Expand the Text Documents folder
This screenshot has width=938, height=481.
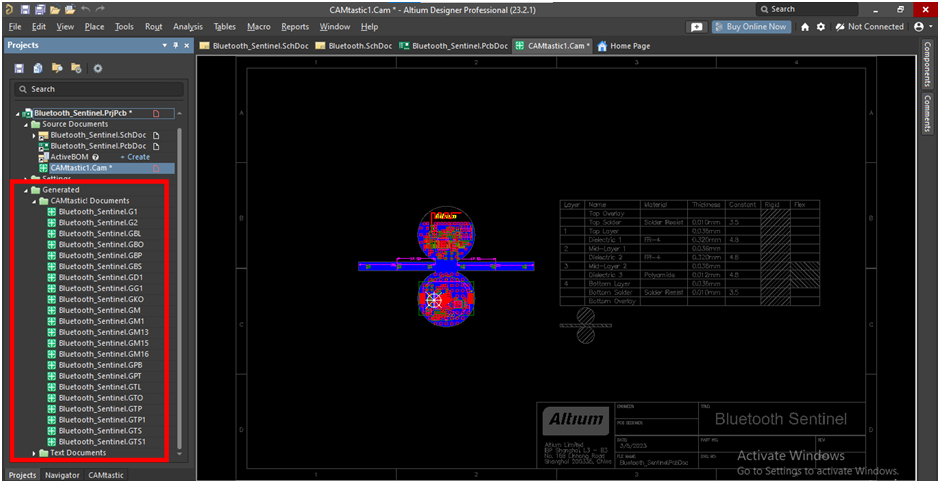click(34, 453)
